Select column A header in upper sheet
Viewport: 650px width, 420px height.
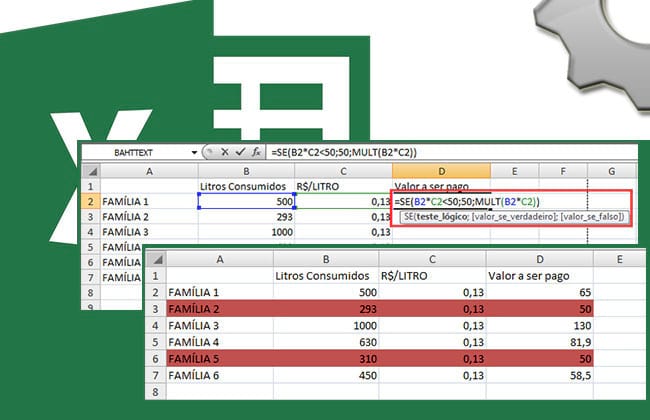coord(149,171)
